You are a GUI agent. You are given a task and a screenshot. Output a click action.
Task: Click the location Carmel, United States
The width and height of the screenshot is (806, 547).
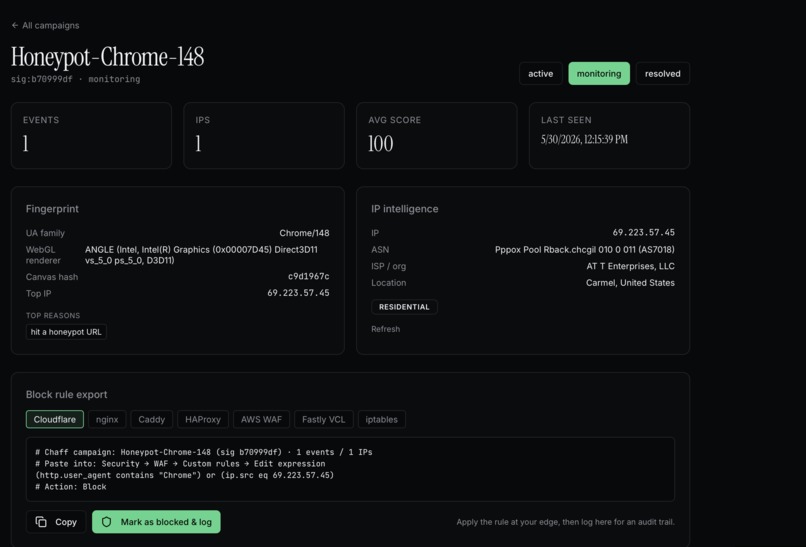[x=630, y=283]
